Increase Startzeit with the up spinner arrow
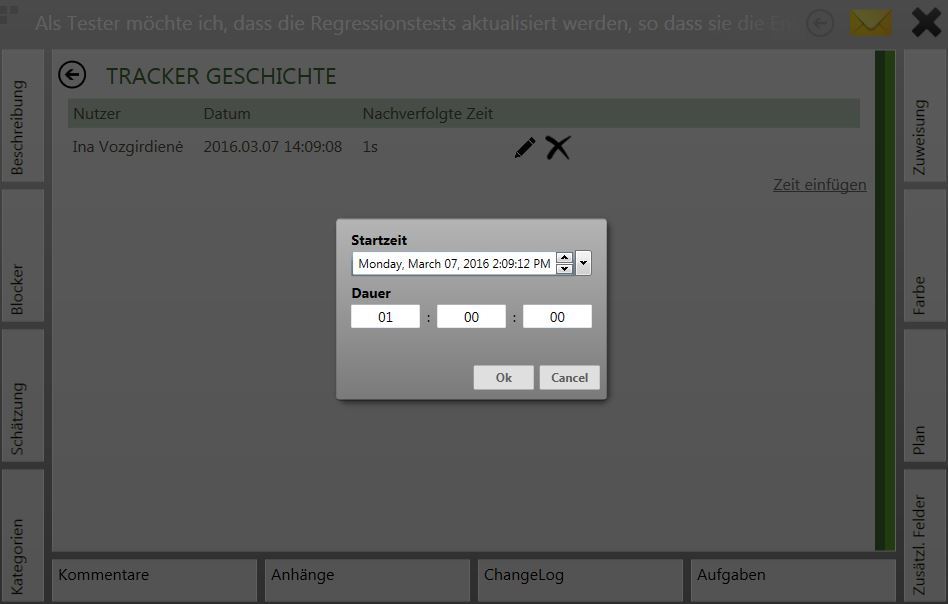This screenshot has height=604, width=948. point(564,258)
